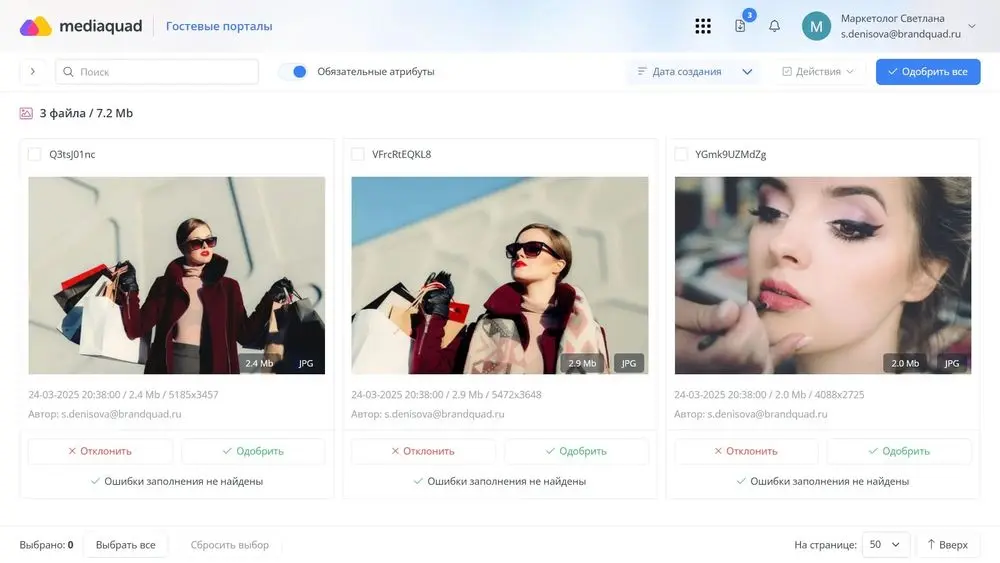Click the metadata line ending in 5185x3457
1000x563 pixels.
[123, 395]
